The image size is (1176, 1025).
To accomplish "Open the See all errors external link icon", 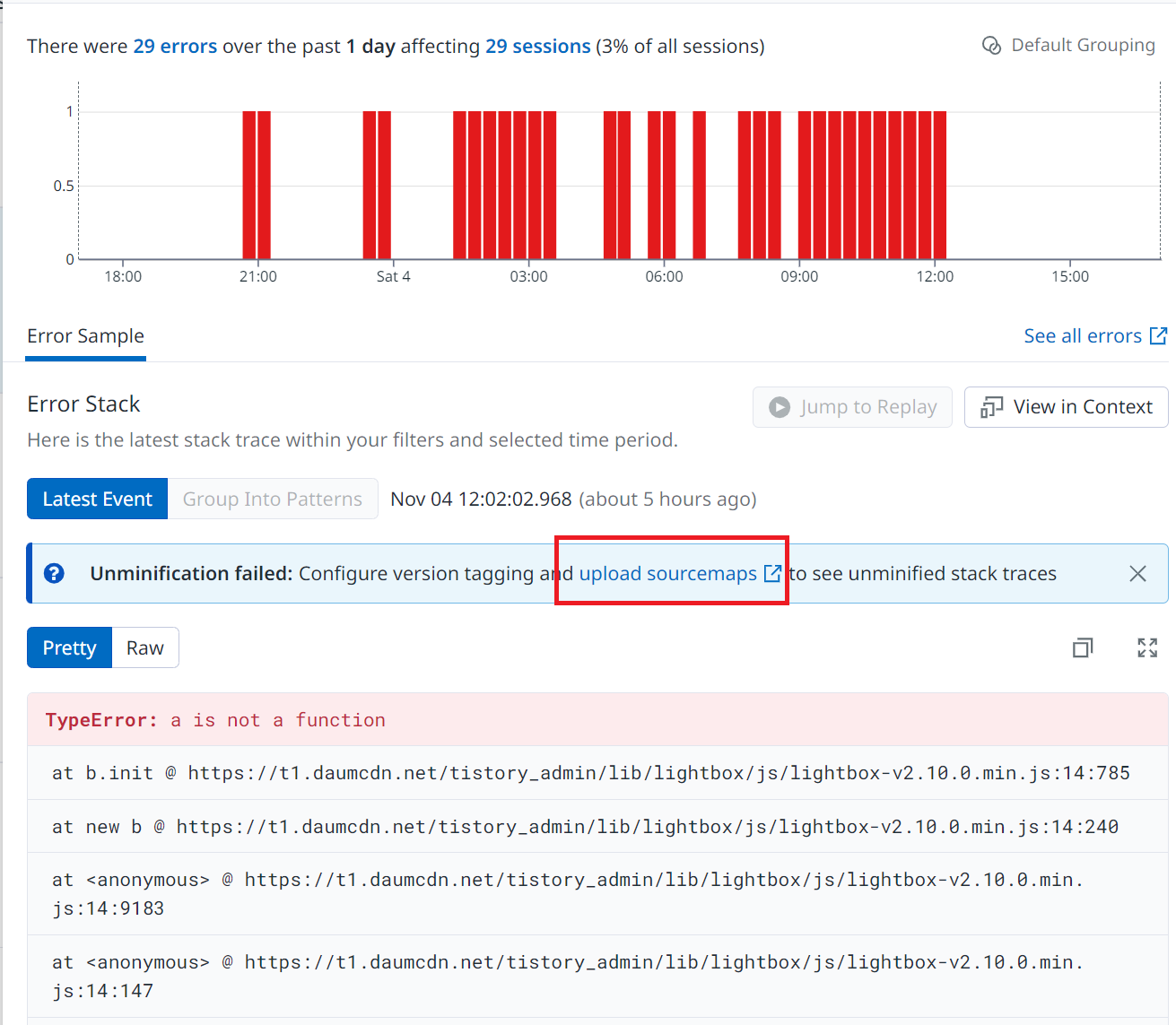I will coord(1158,336).
